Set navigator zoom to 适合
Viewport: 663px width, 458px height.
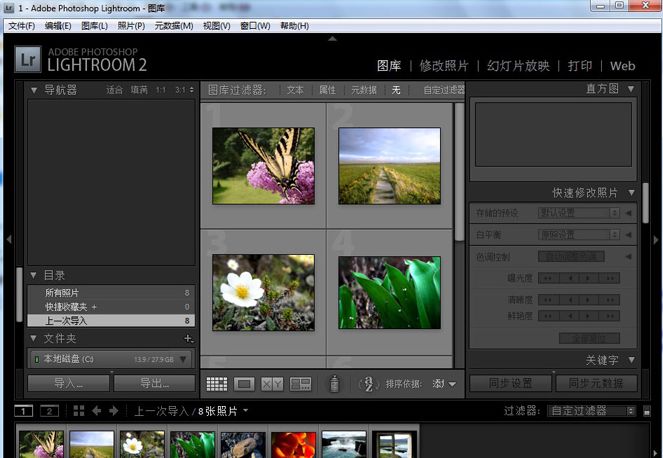point(114,90)
